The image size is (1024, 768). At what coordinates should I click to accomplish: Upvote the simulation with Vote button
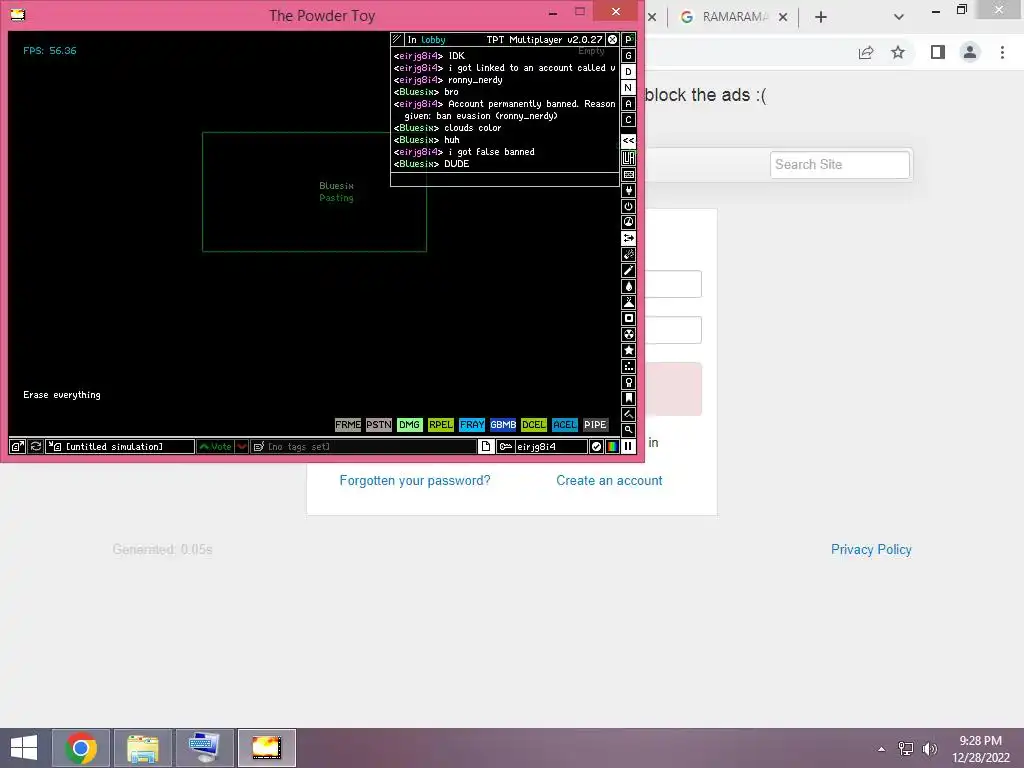click(216, 447)
